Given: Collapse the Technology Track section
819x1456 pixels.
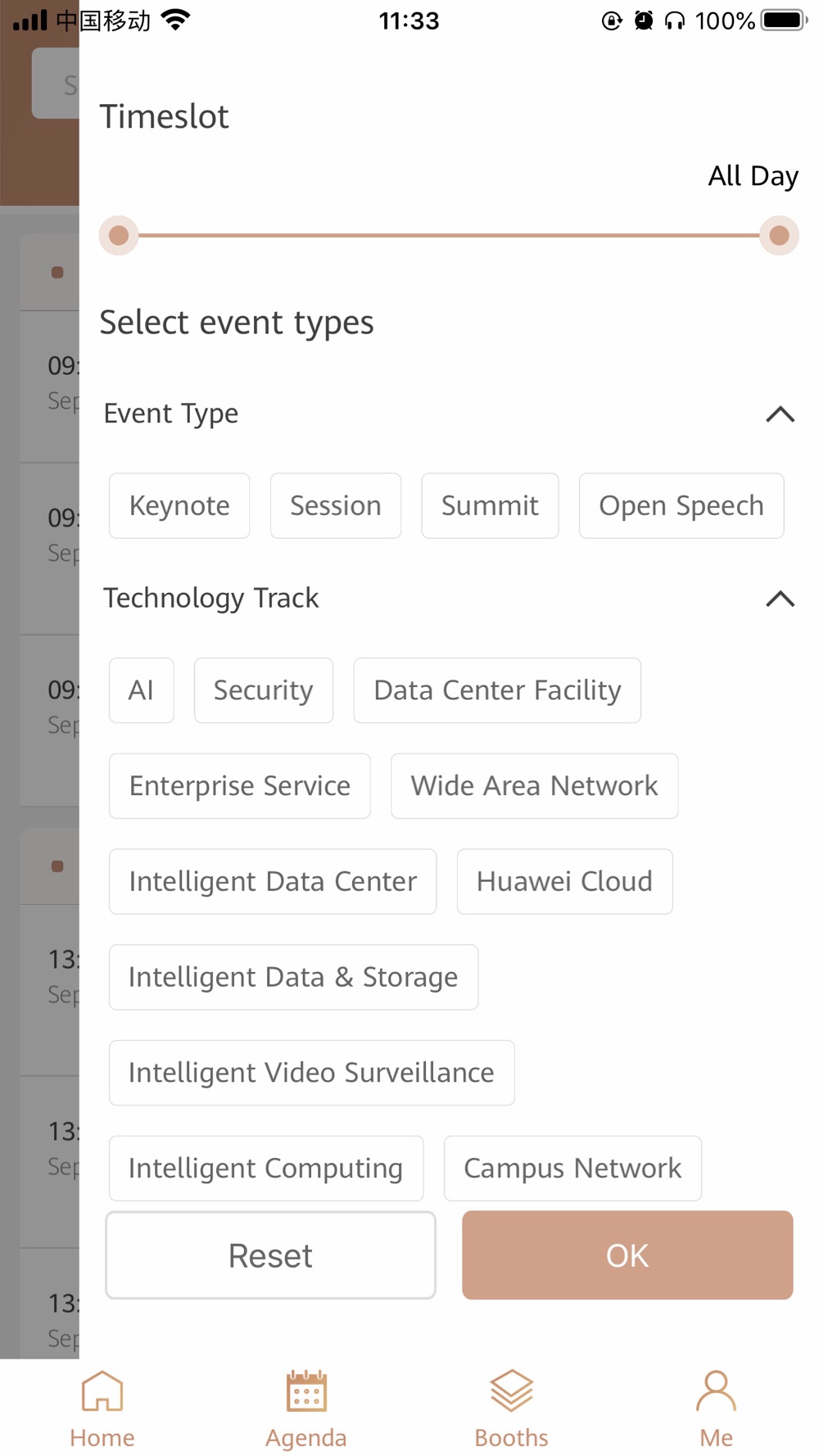Looking at the screenshot, I should click(780, 599).
